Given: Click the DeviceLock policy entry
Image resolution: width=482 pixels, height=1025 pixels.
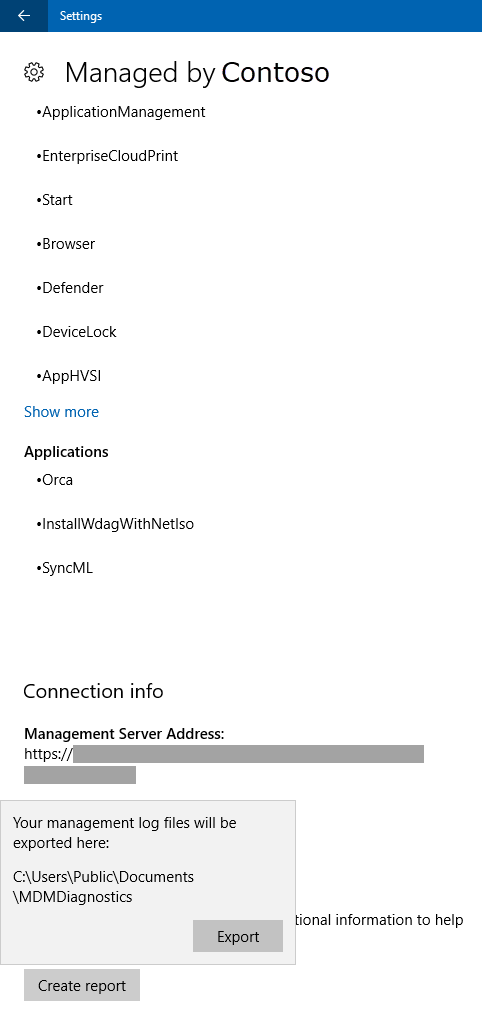Looking at the screenshot, I should click(77, 332).
